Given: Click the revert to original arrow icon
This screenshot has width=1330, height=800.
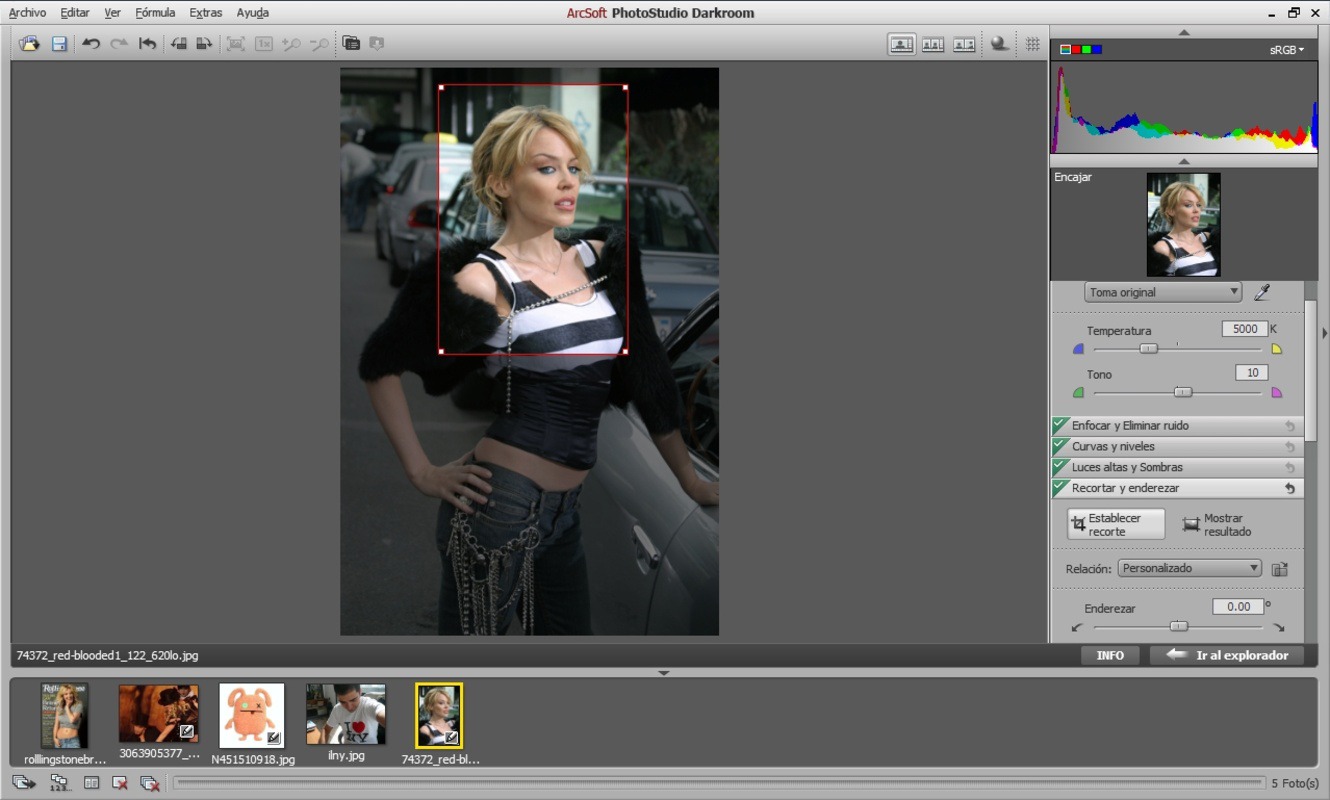Looking at the screenshot, I should coord(148,44).
